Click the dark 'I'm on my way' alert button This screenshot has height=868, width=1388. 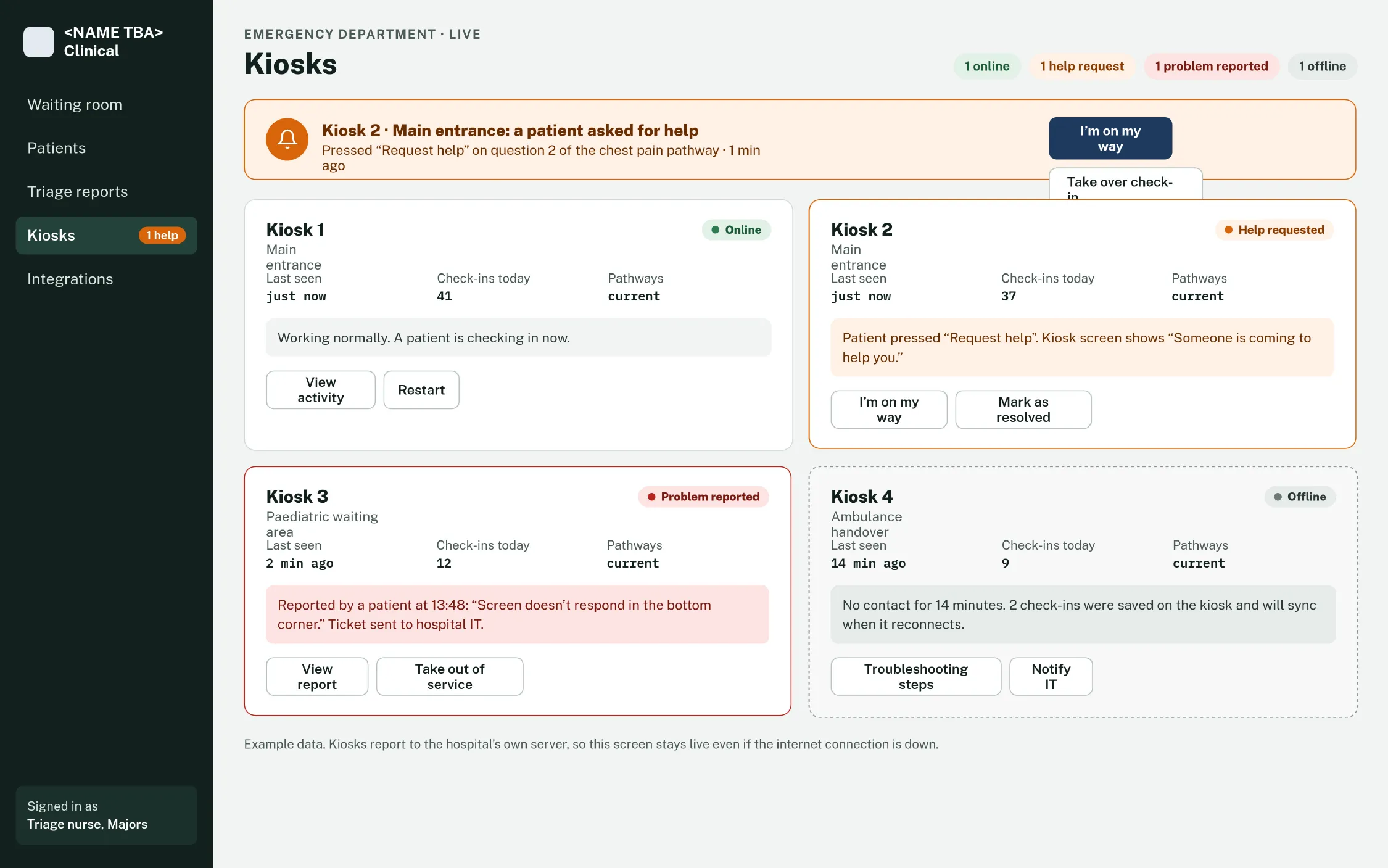coord(1110,138)
